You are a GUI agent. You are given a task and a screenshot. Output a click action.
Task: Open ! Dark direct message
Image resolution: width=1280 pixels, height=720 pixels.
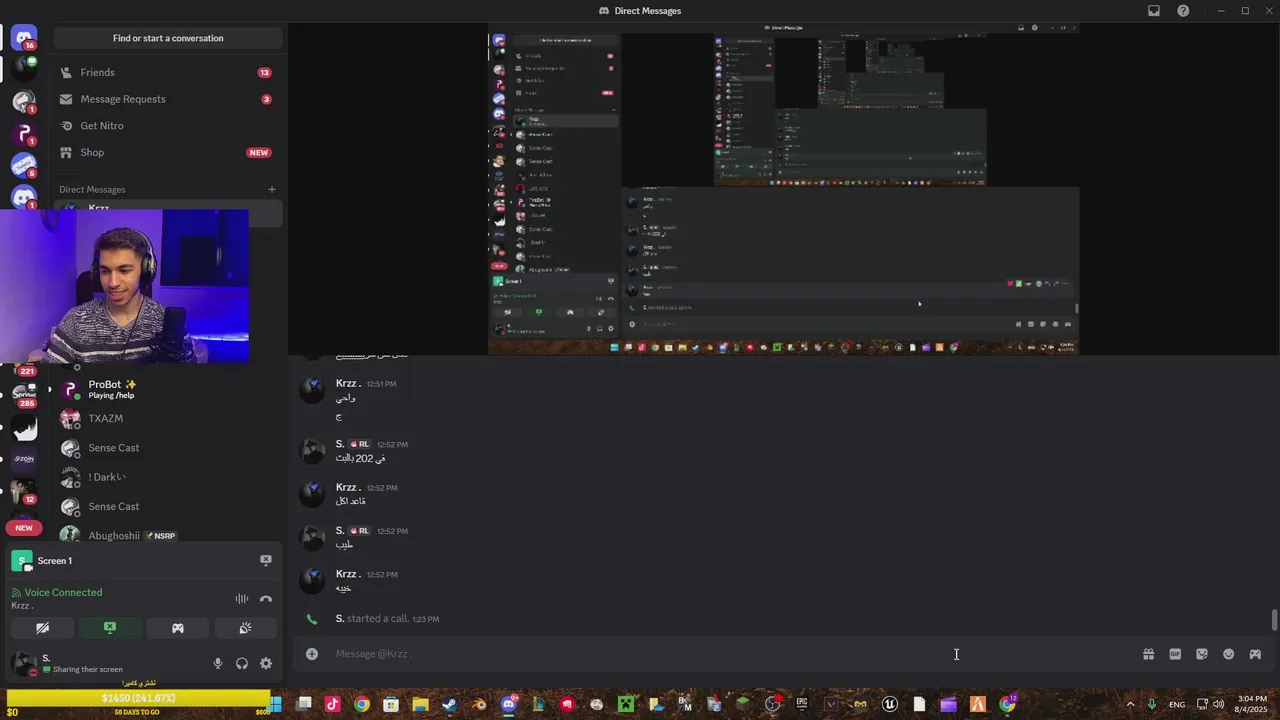click(168, 477)
